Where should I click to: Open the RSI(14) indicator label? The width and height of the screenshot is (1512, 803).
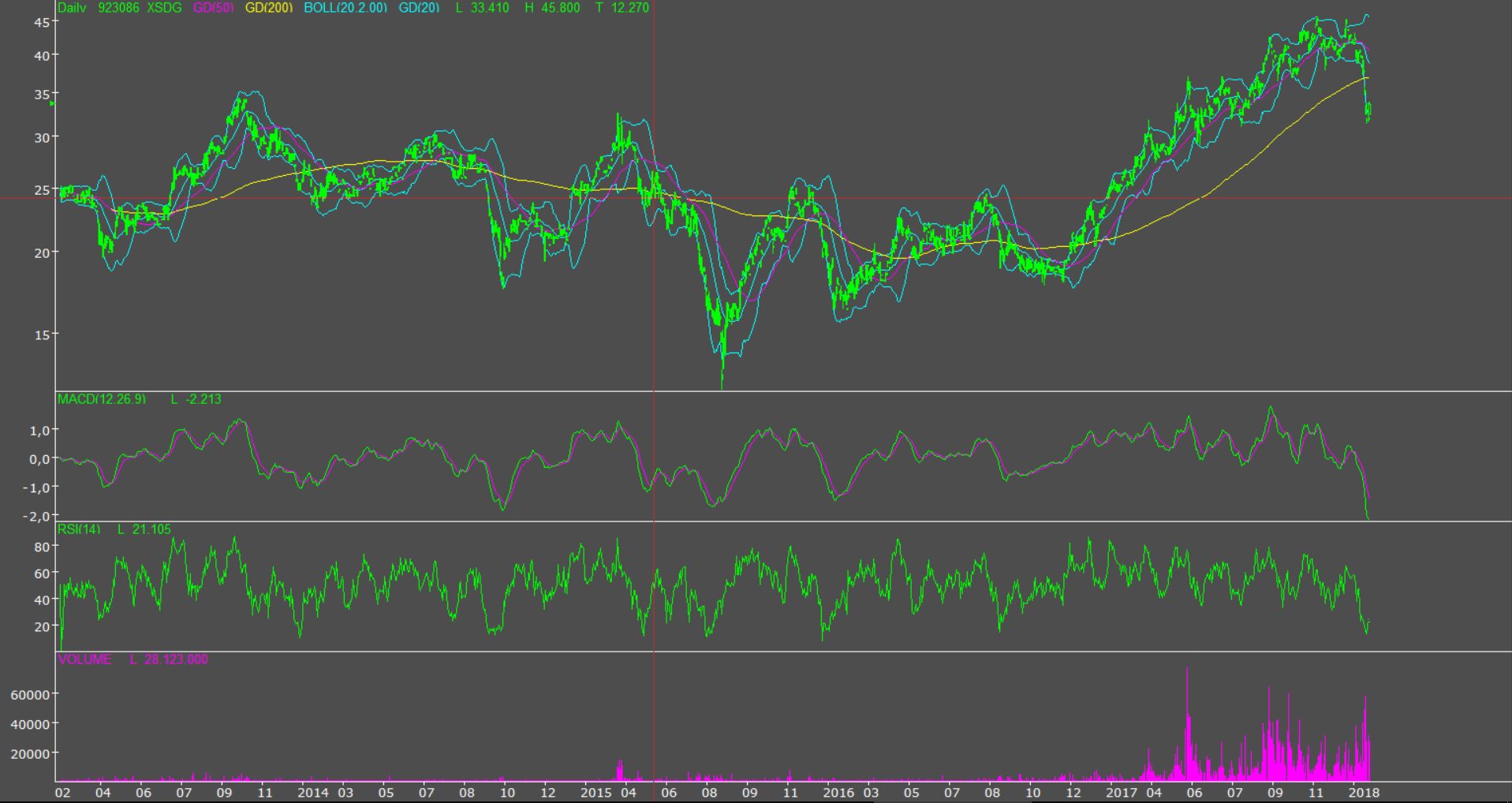[x=79, y=529]
